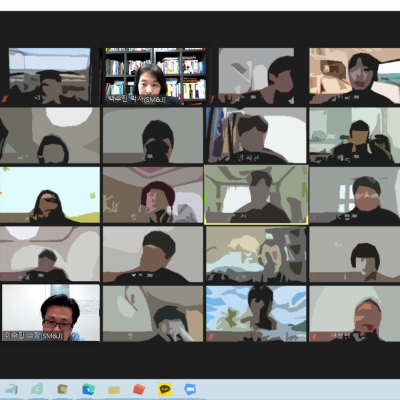This screenshot has width=400, height=400.
Task: Click the SM&J name label on the glasses man's video
Action: coord(33,336)
